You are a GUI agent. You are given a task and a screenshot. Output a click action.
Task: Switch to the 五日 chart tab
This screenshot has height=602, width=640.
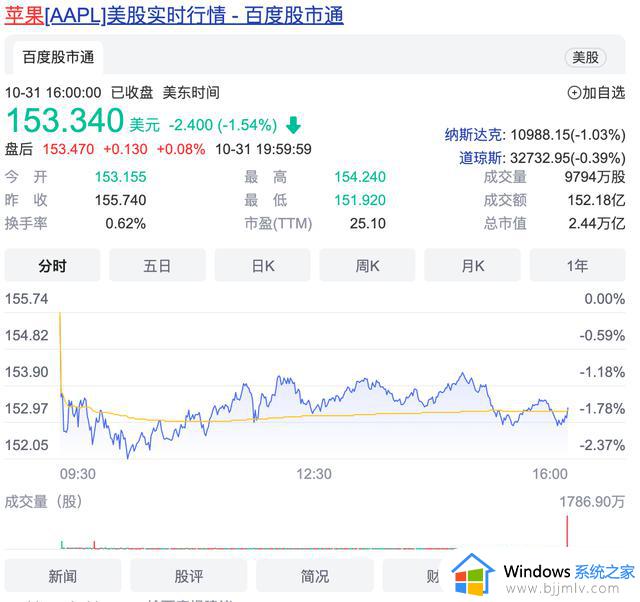click(157, 266)
